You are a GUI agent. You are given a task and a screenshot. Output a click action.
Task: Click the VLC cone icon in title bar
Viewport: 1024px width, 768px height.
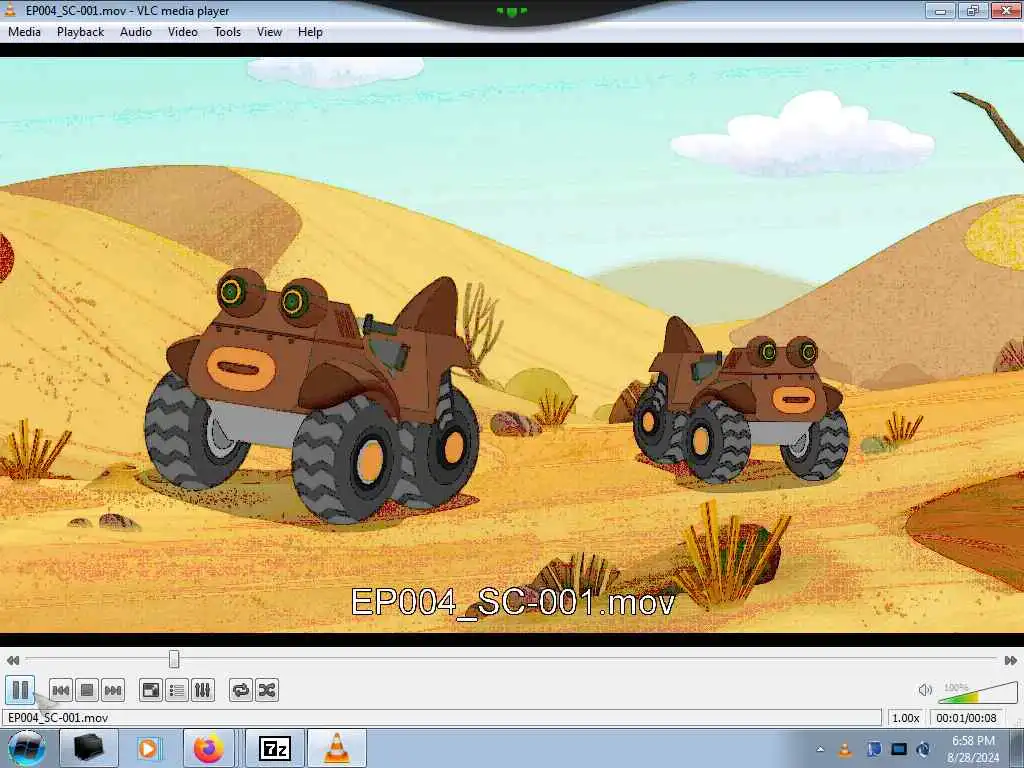(10, 10)
